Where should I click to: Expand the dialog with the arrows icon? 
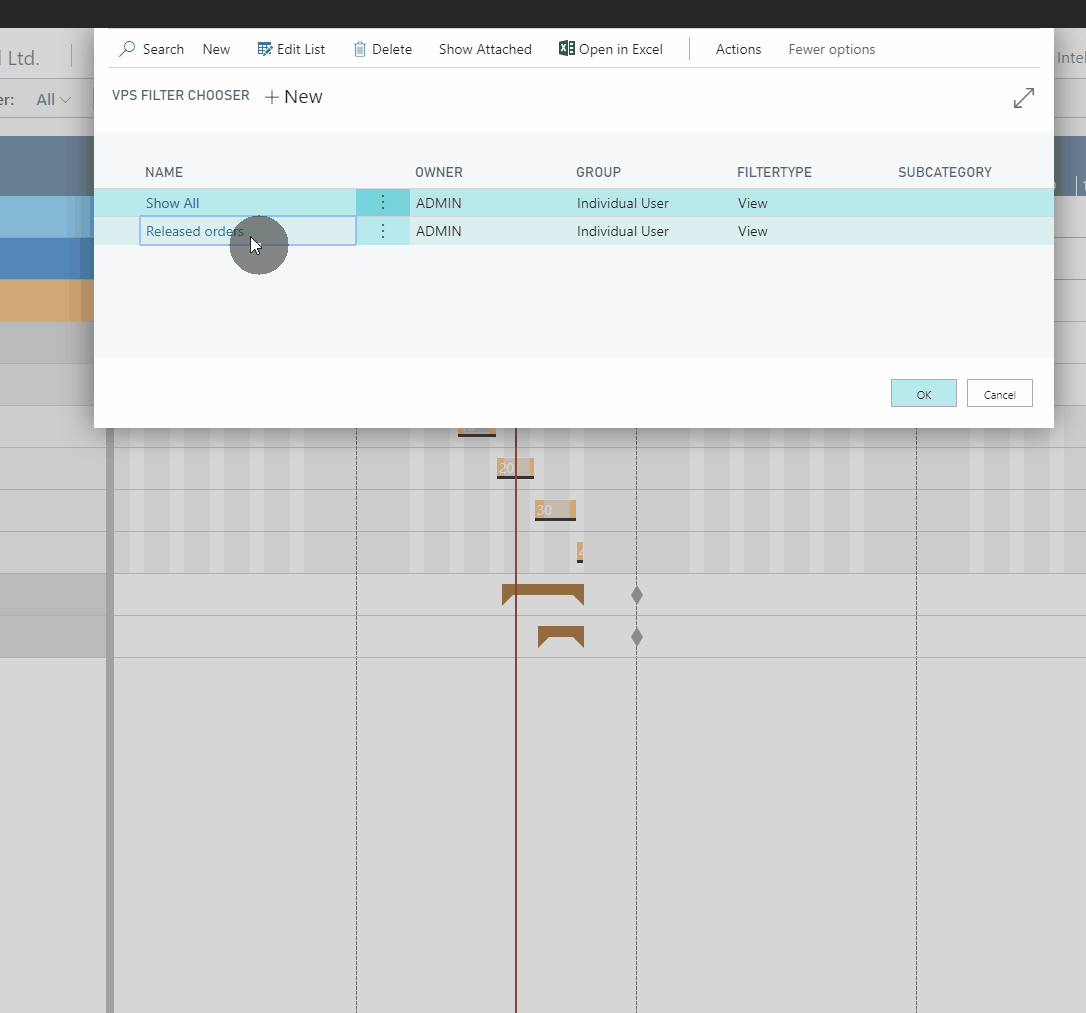tap(1023, 98)
